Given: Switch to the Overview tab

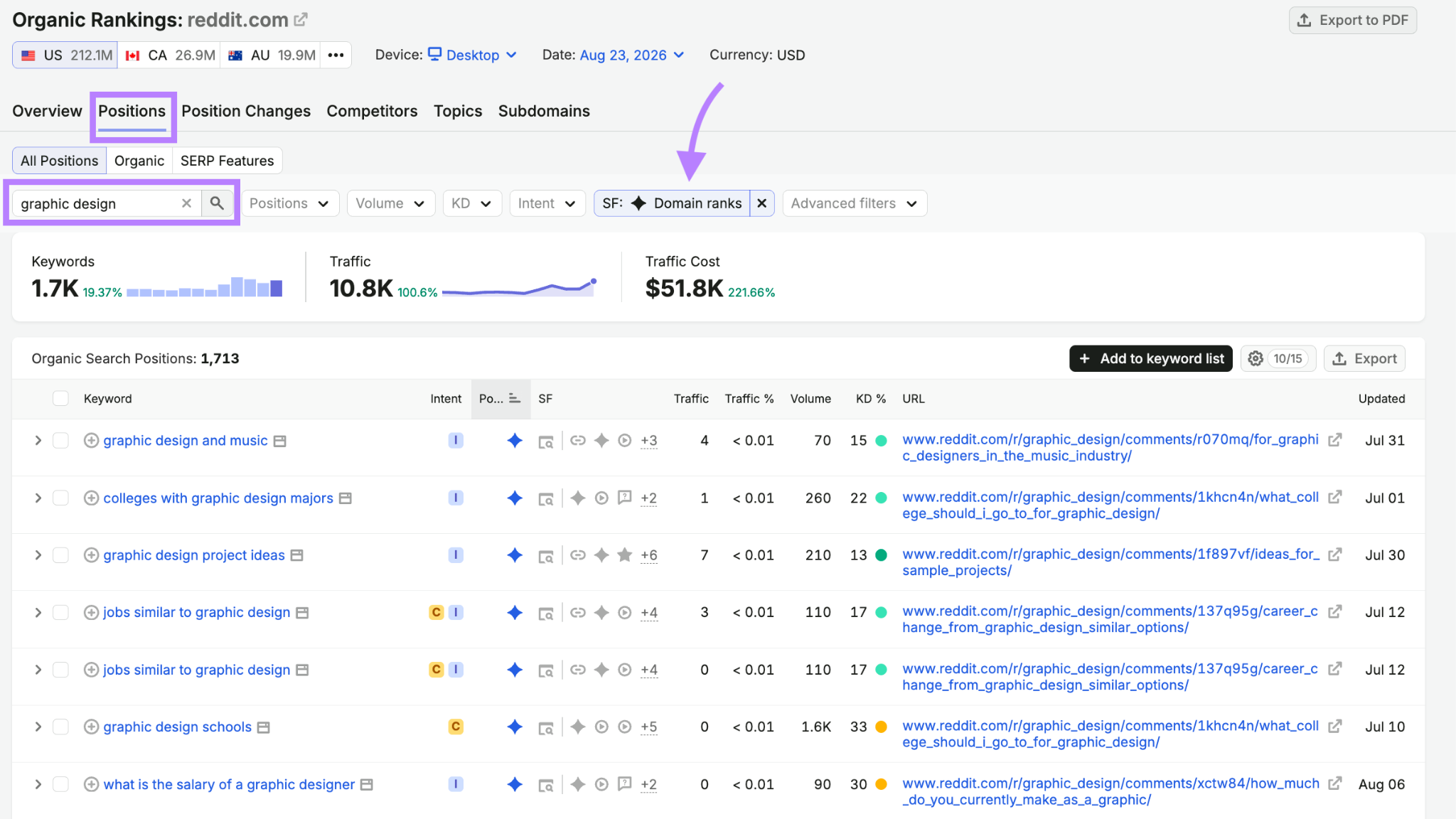Looking at the screenshot, I should click(47, 112).
